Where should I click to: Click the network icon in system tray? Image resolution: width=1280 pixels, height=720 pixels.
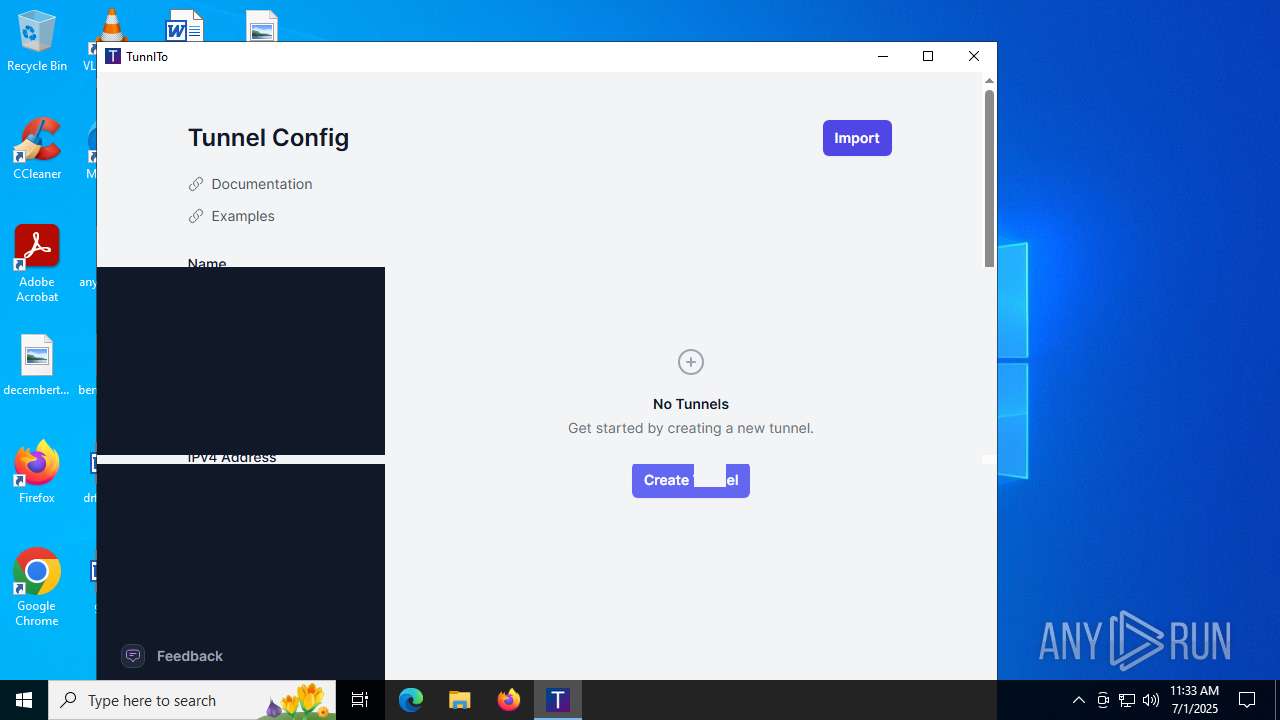tap(1127, 700)
